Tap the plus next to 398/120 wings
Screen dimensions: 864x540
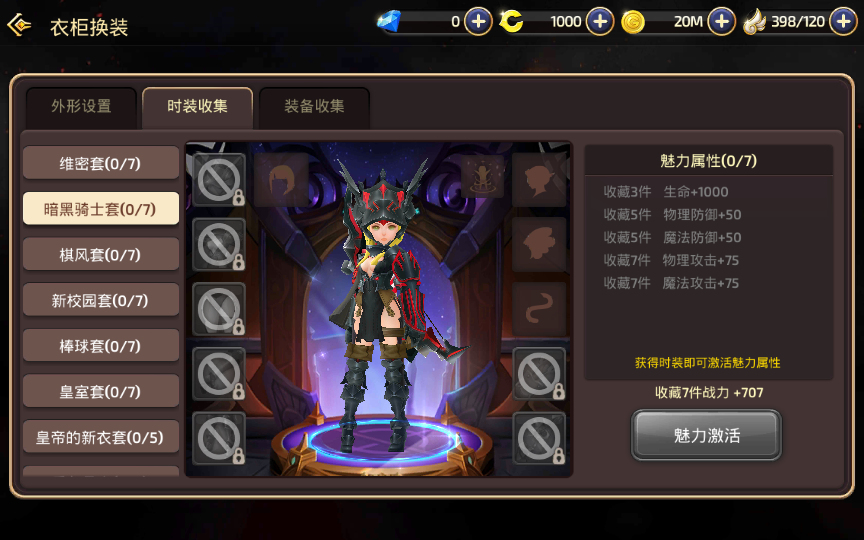click(x=843, y=21)
